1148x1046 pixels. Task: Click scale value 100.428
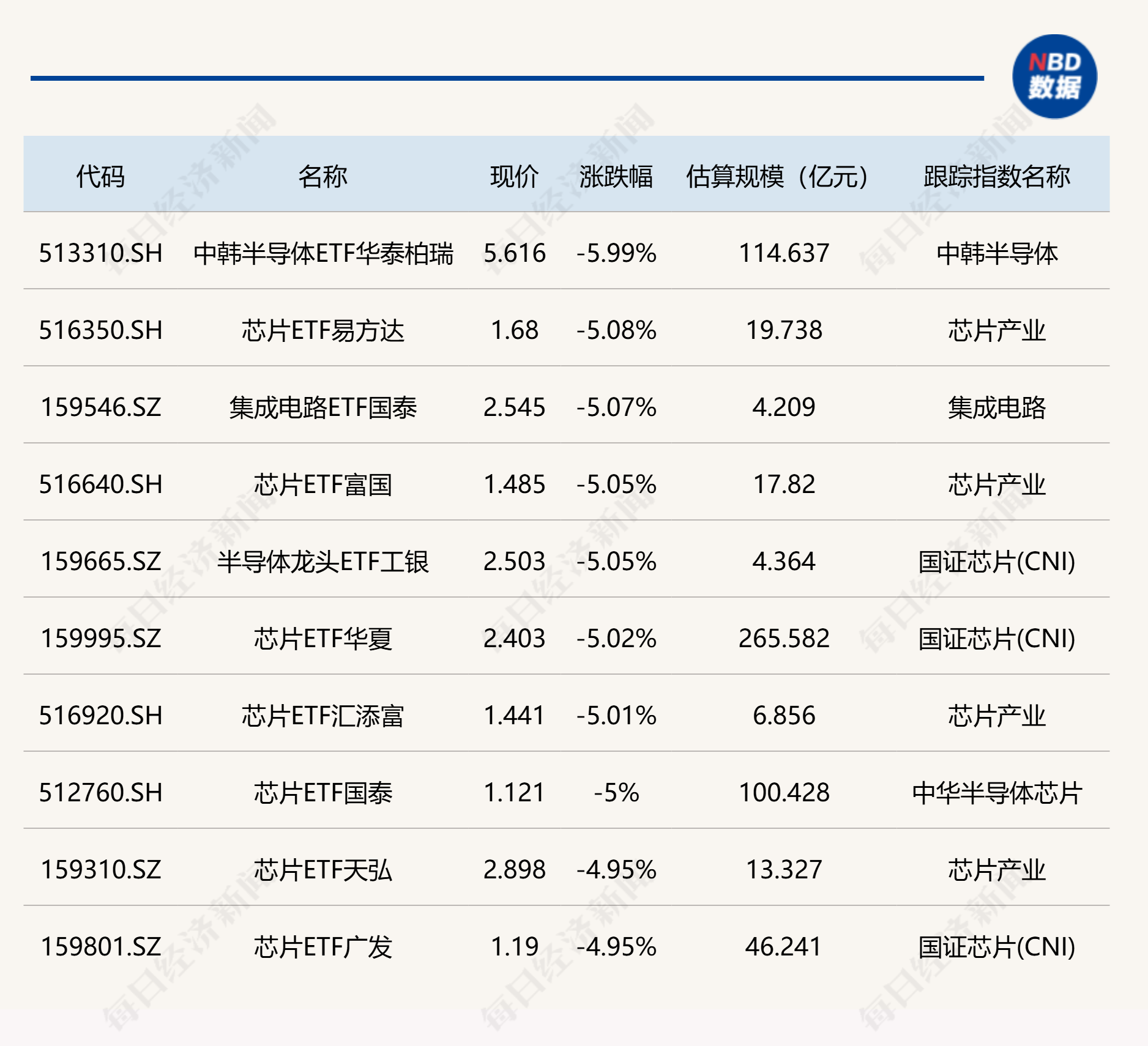[x=784, y=793]
